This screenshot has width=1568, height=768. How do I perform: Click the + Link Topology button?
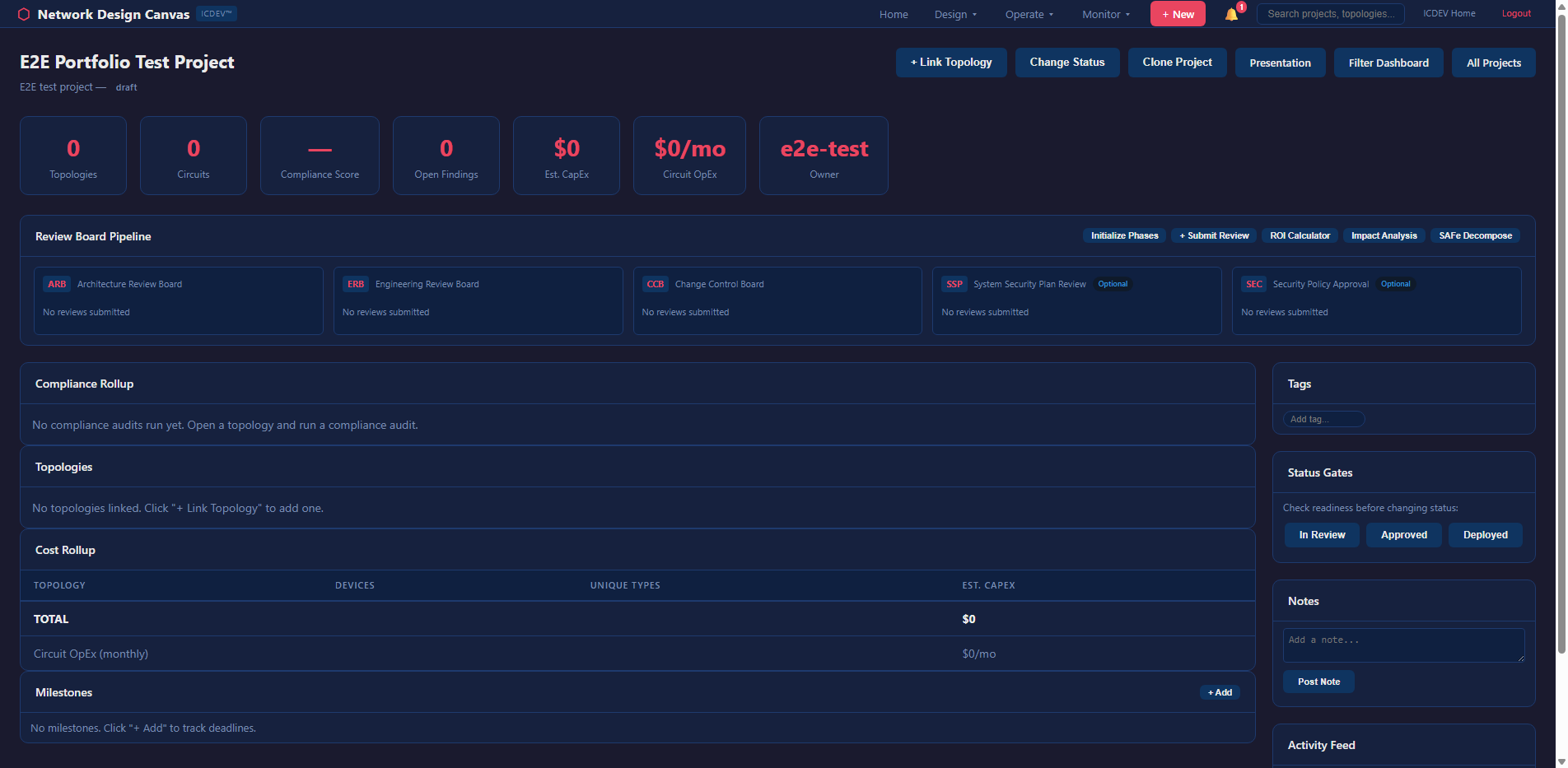pos(951,63)
